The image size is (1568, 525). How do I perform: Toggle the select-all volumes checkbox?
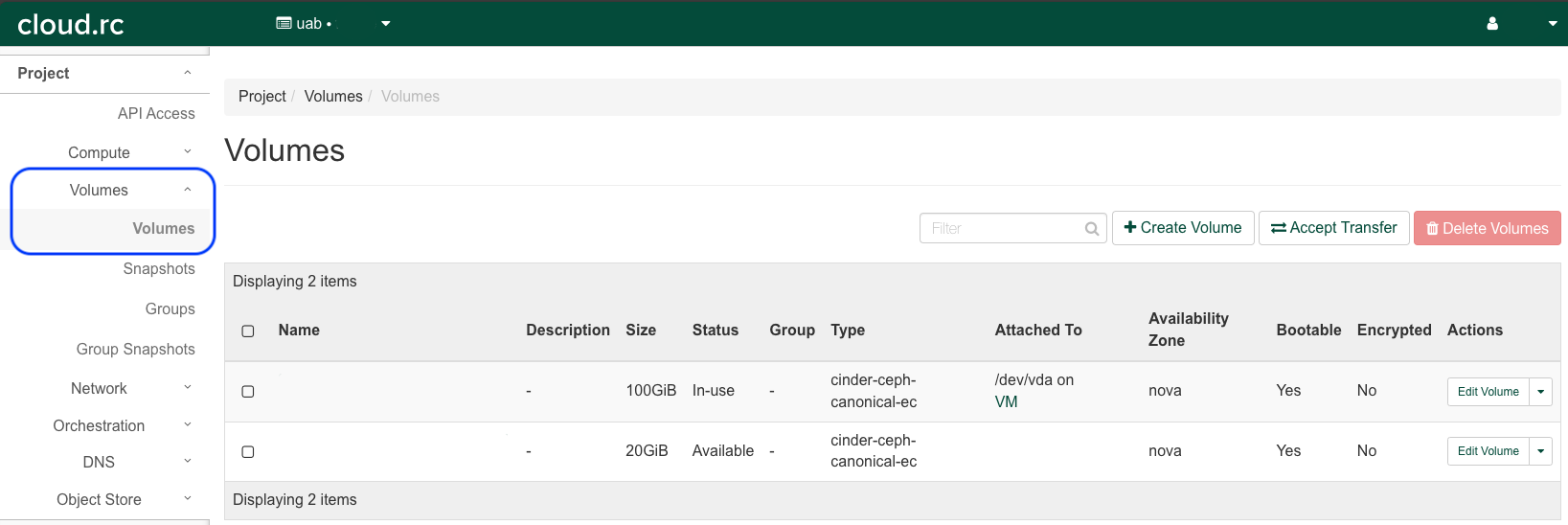click(248, 331)
